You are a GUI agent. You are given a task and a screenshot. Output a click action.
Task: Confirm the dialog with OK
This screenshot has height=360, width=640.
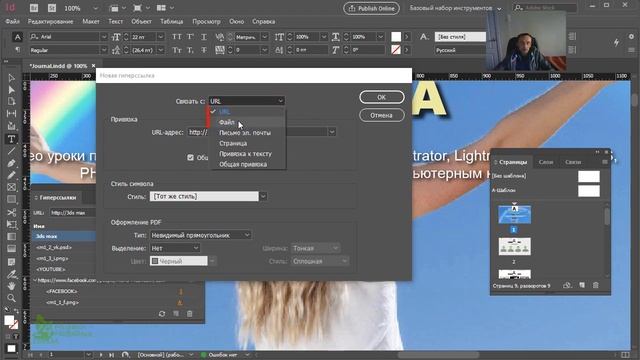click(x=382, y=97)
